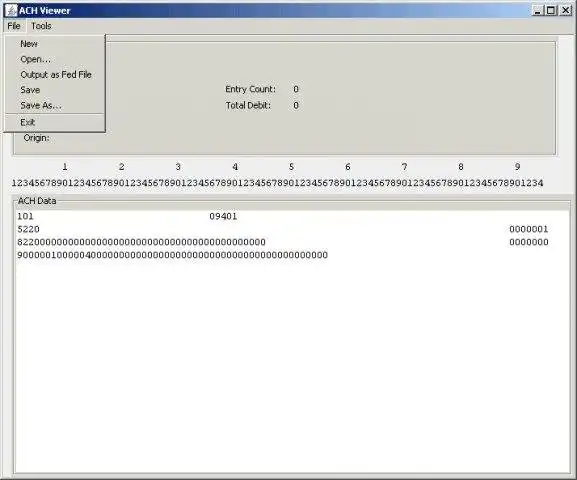Click the Entry Count label

(x=250, y=89)
